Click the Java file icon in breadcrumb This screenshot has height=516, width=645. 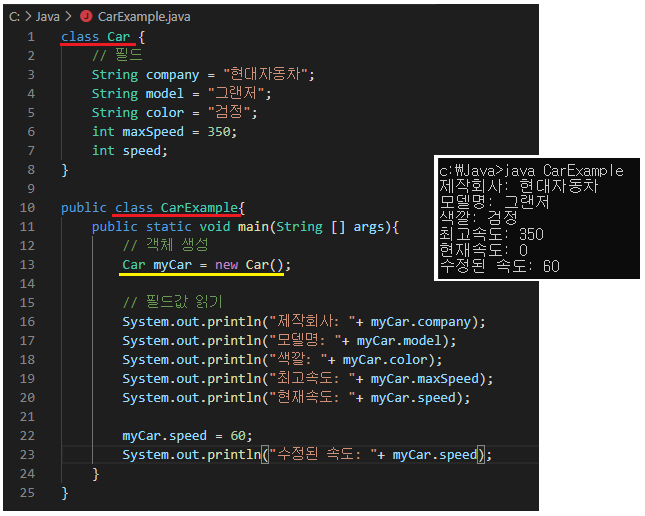point(86,16)
